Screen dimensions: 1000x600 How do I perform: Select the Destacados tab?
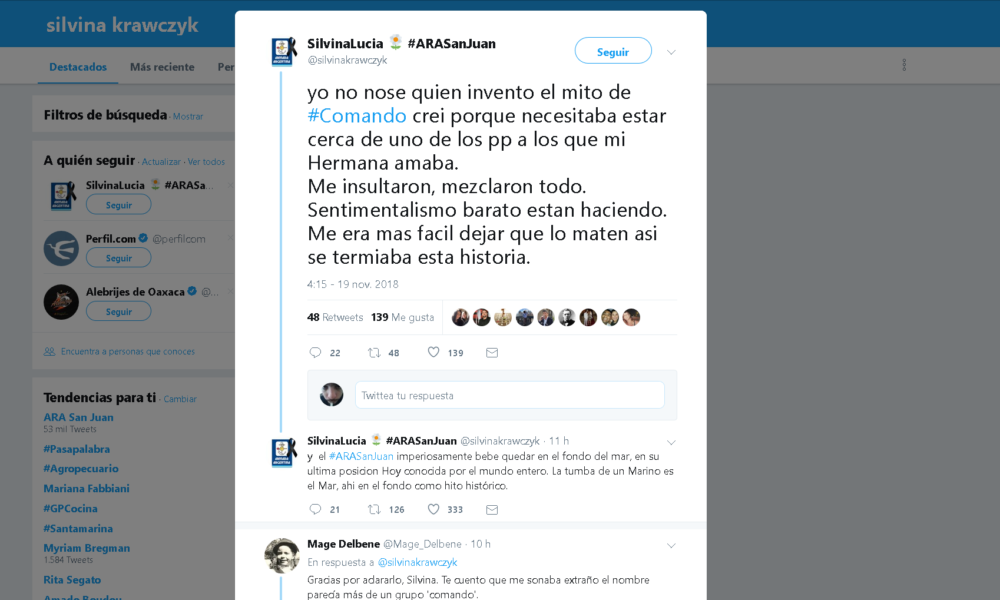point(78,67)
